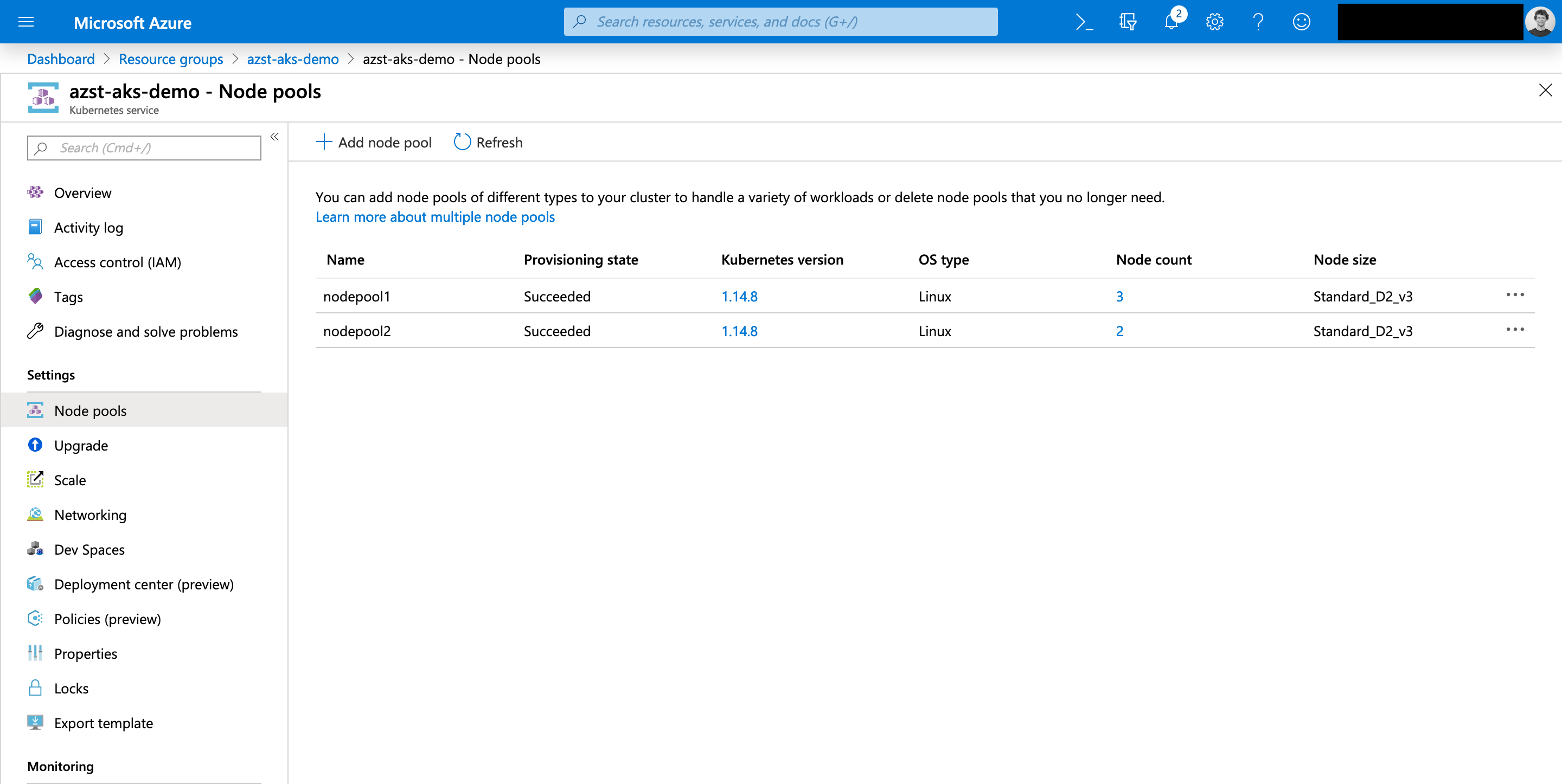1562x784 pixels.
Task: Click nodepool1 Kubernetes version 1.14.8
Action: (x=739, y=296)
